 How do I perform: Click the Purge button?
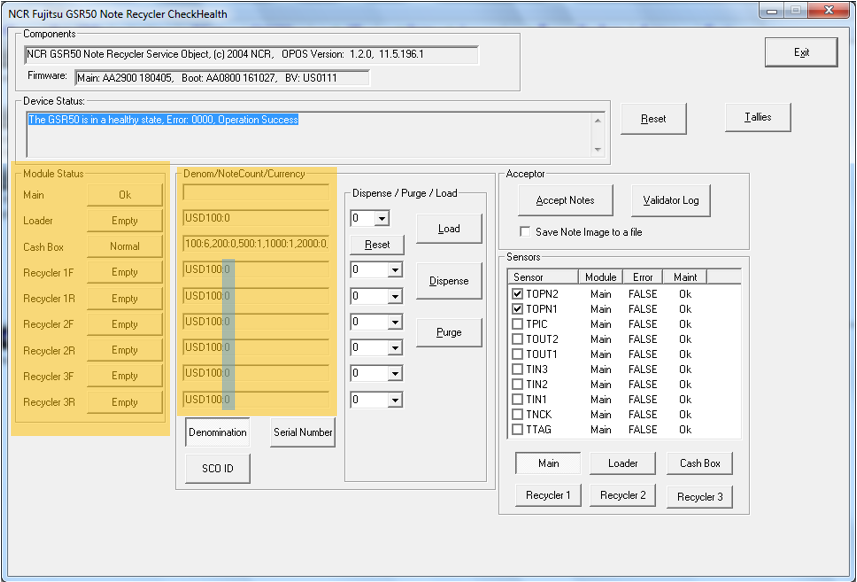click(449, 332)
